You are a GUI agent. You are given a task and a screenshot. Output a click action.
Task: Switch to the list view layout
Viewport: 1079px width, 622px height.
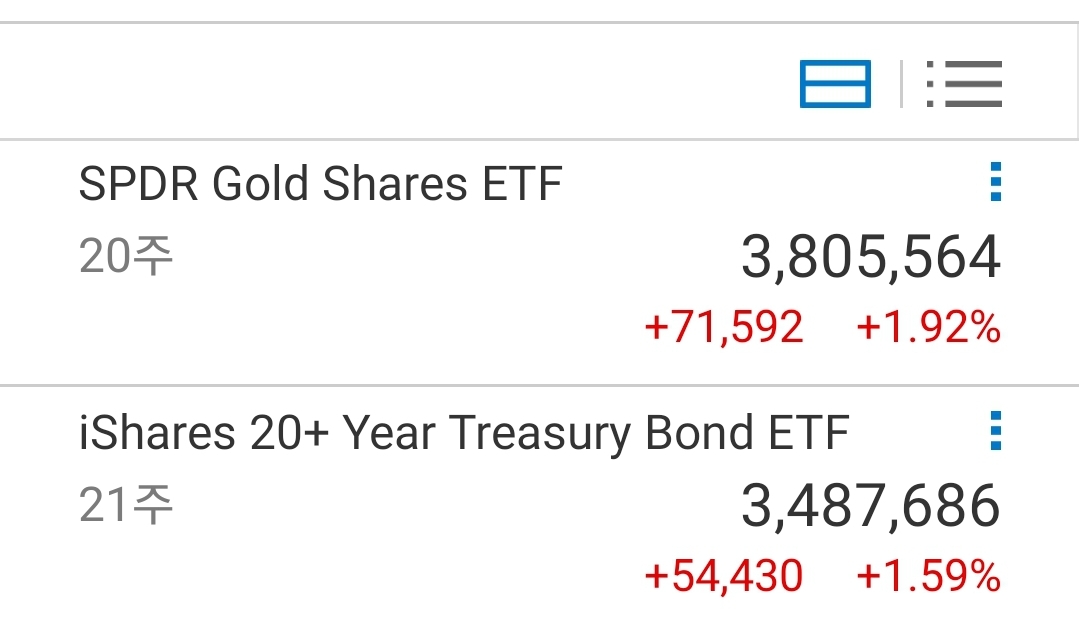(x=964, y=84)
